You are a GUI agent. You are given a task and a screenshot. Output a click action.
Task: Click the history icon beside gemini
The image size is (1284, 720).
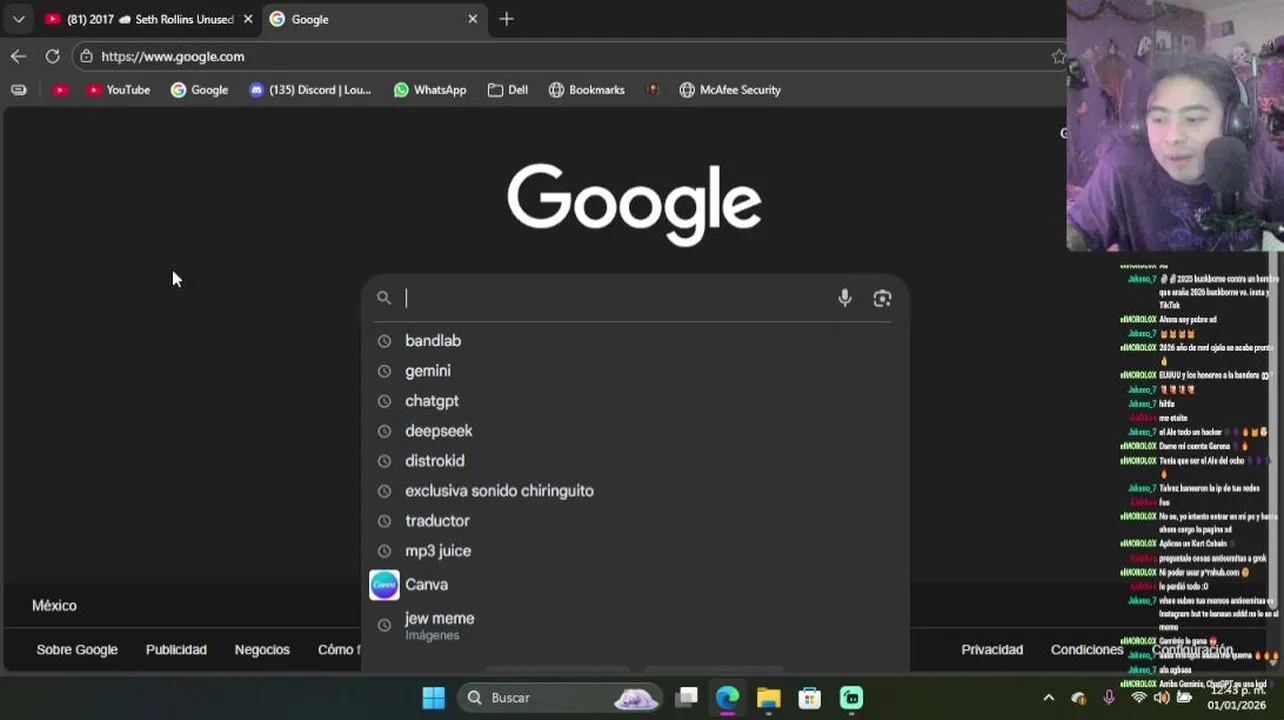384,371
